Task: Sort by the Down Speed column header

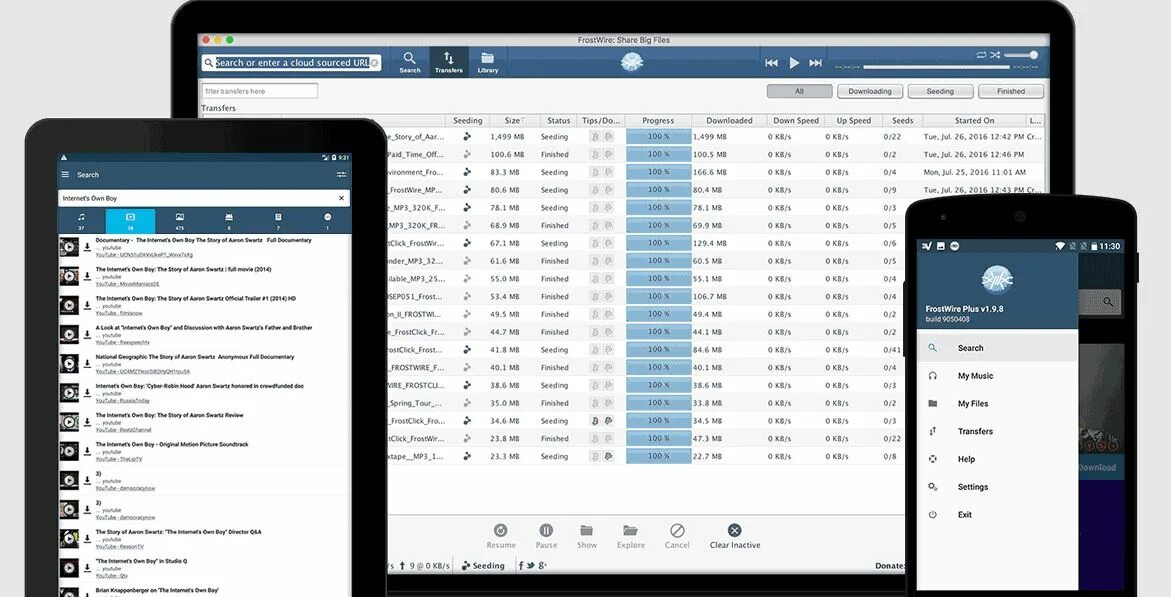Action: [795, 120]
